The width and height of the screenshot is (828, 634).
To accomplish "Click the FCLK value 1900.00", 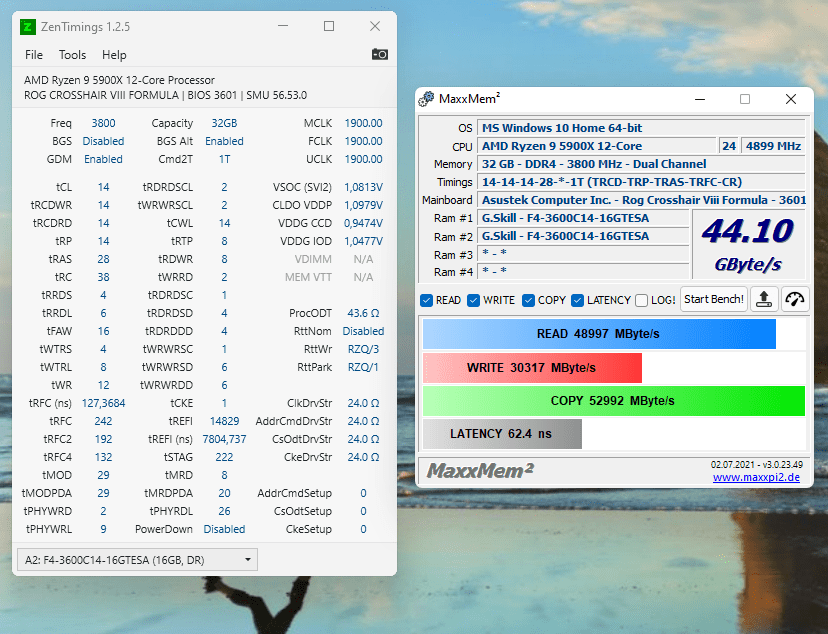I will click(x=363, y=141).
